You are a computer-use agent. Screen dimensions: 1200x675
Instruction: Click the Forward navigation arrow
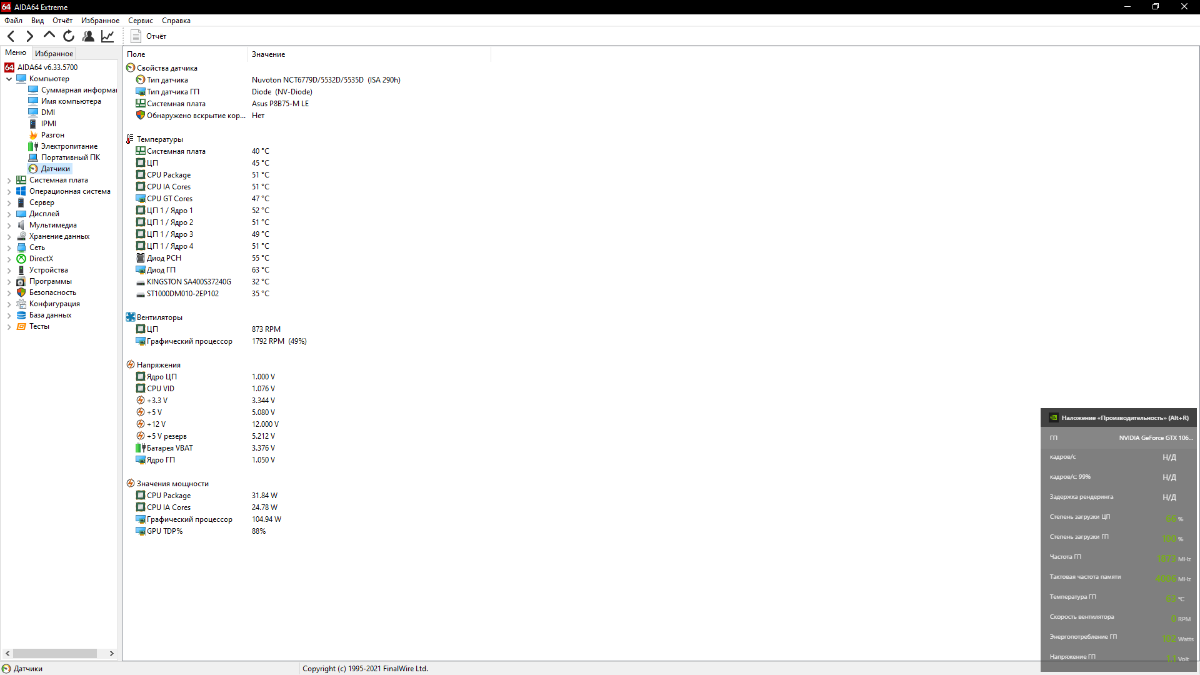click(x=30, y=36)
